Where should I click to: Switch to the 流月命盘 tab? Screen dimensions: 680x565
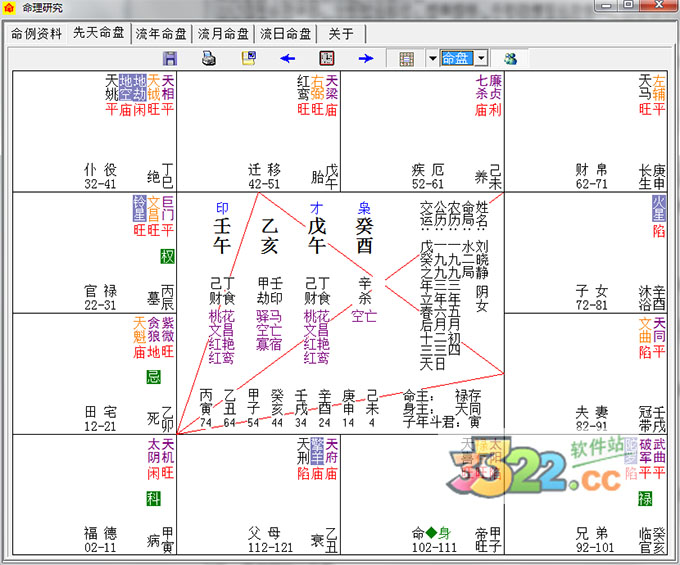(x=223, y=33)
